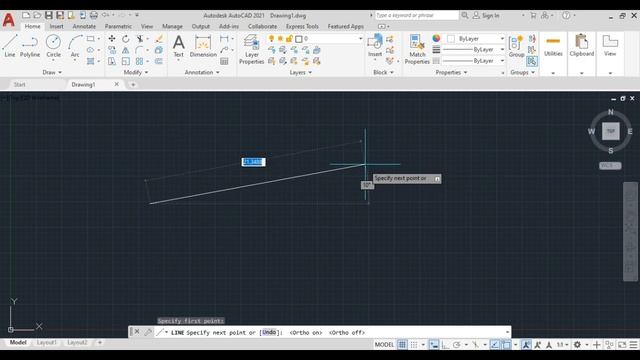
Task: Click the Offset tool icon
Action: click(x=159, y=61)
